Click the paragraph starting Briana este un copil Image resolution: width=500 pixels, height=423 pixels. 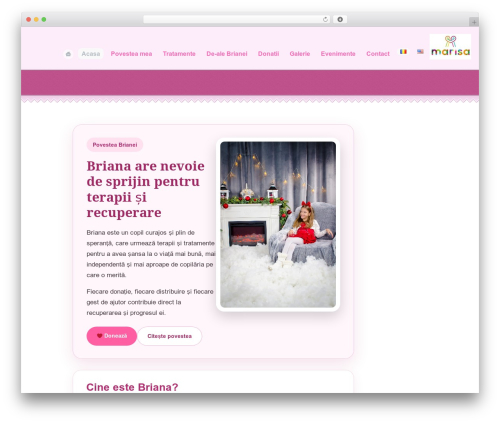[x=151, y=254]
